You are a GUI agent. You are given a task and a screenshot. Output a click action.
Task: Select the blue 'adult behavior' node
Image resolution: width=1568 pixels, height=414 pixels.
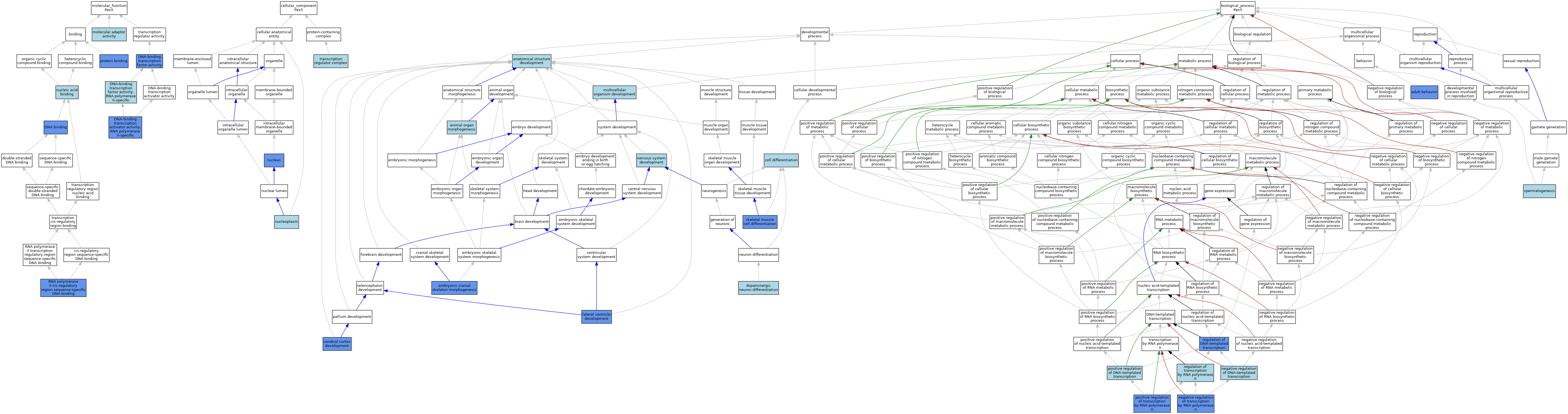click(x=1424, y=93)
